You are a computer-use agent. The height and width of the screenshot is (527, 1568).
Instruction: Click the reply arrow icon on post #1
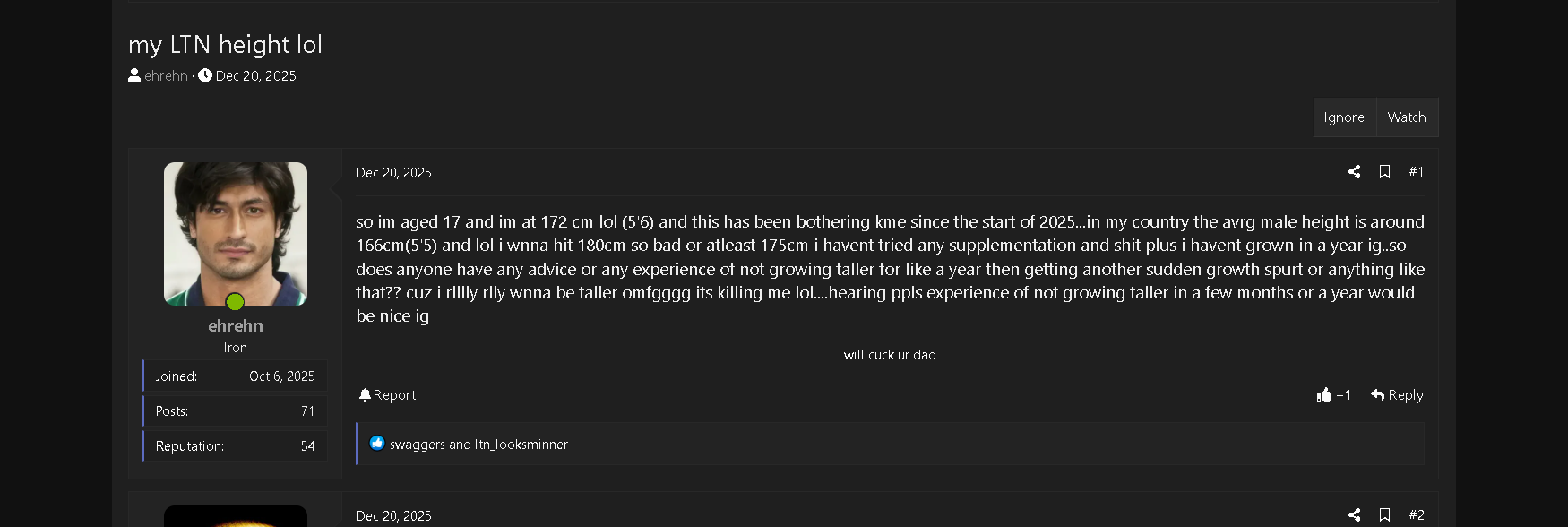click(1375, 394)
